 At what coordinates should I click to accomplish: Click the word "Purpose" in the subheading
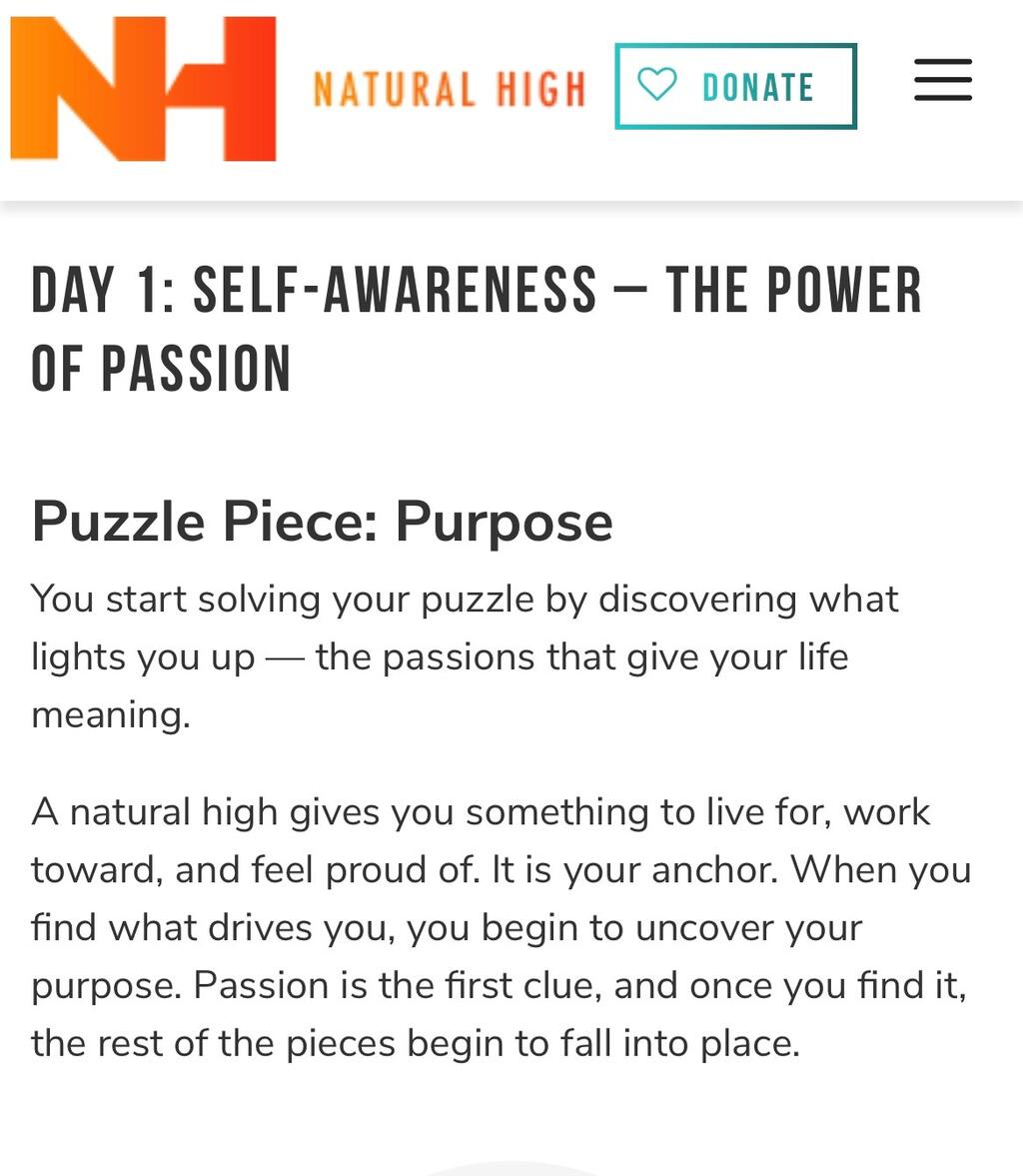coord(504,522)
